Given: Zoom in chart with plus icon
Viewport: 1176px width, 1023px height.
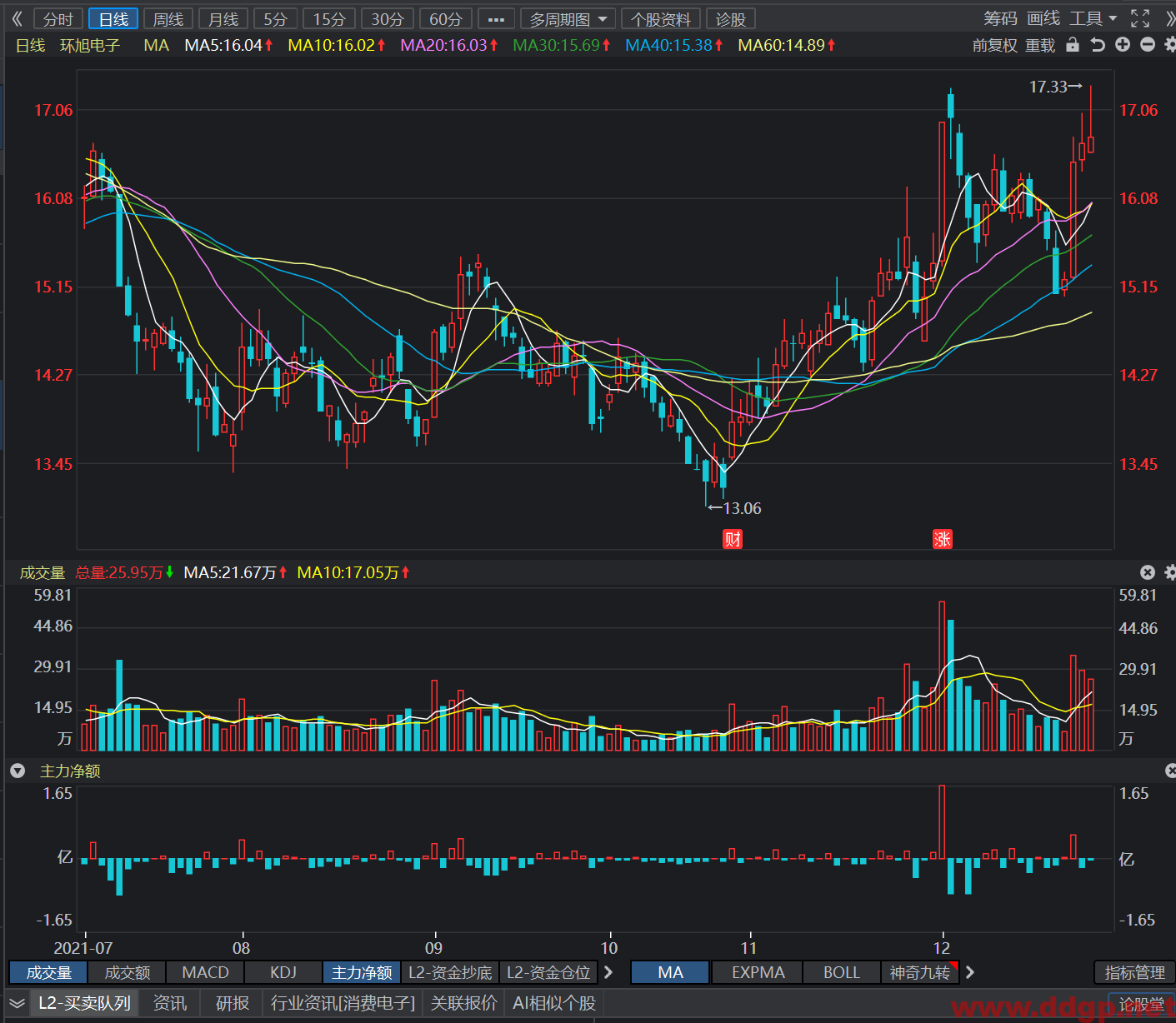Looking at the screenshot, I should (x=1123, y=45).
